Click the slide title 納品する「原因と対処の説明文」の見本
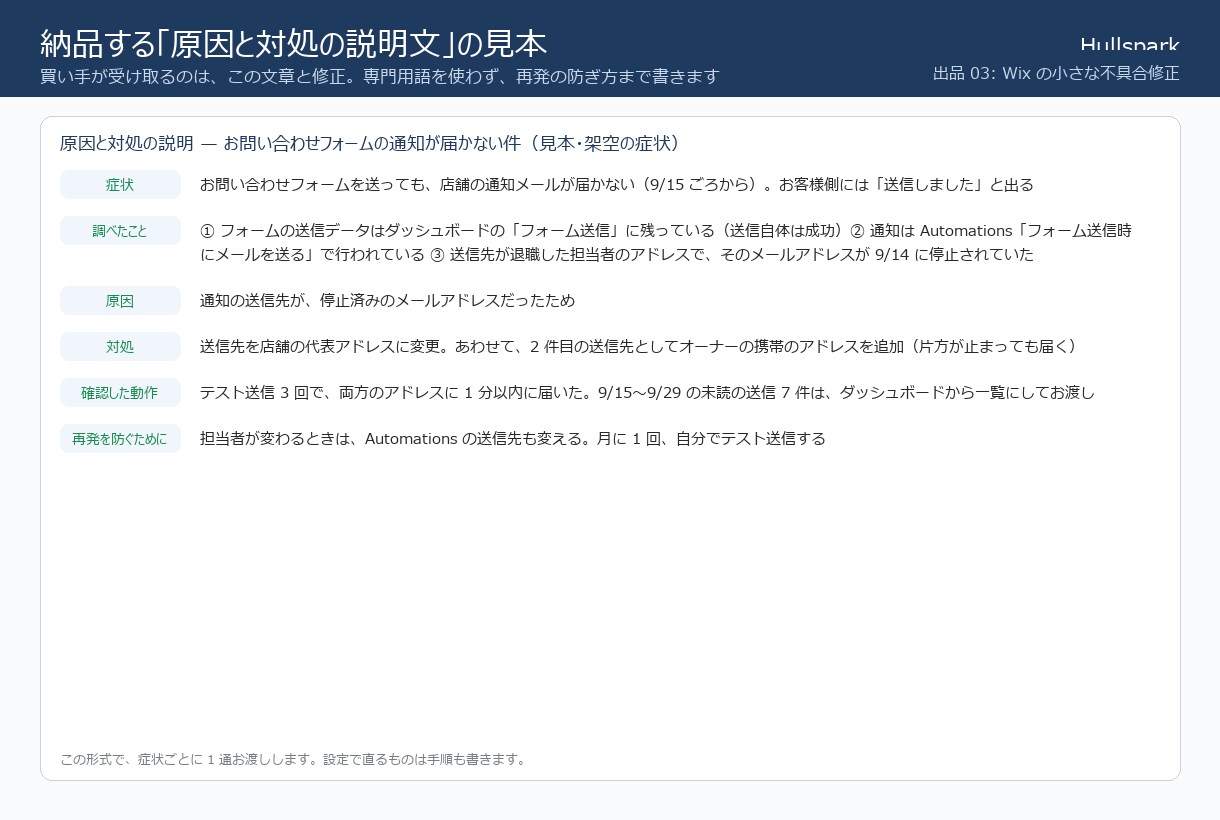 293,43
